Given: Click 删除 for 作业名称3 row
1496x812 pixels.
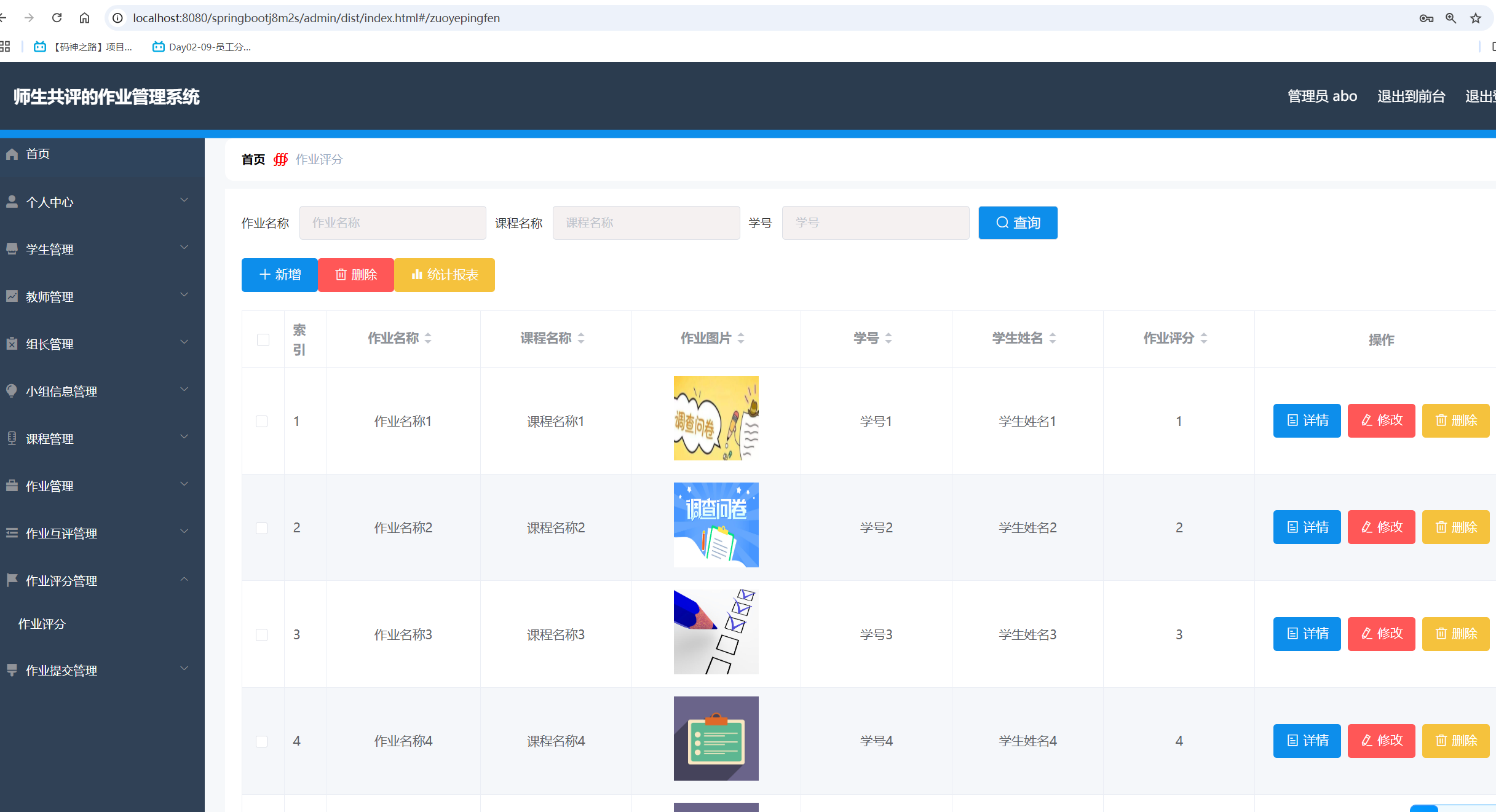Looking at the screenshot, I should (1455, 634).
